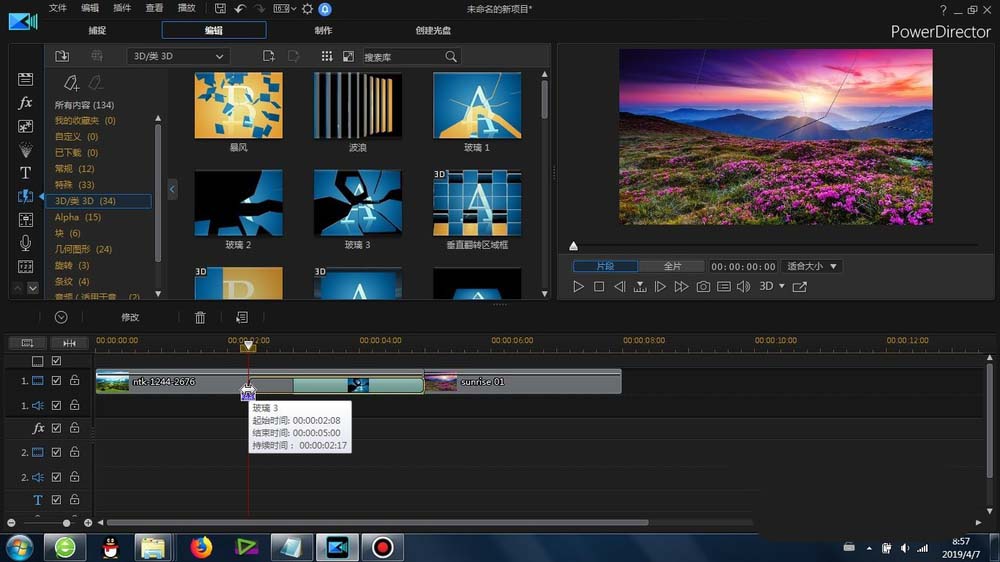The width and height of the screenshot is (1000, 562).
Task: Toggle title track enable checkbox
Action: click(x=56, y=499)
